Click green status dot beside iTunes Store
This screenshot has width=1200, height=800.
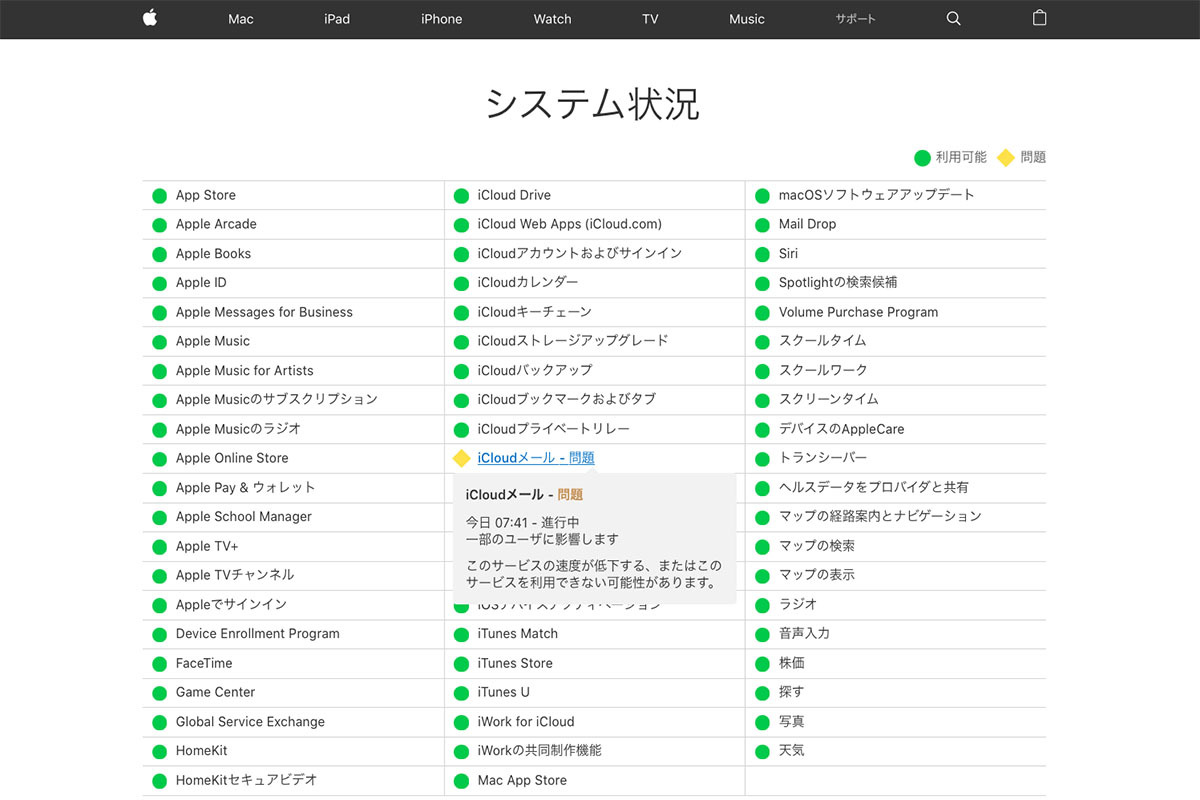(461, 664)
